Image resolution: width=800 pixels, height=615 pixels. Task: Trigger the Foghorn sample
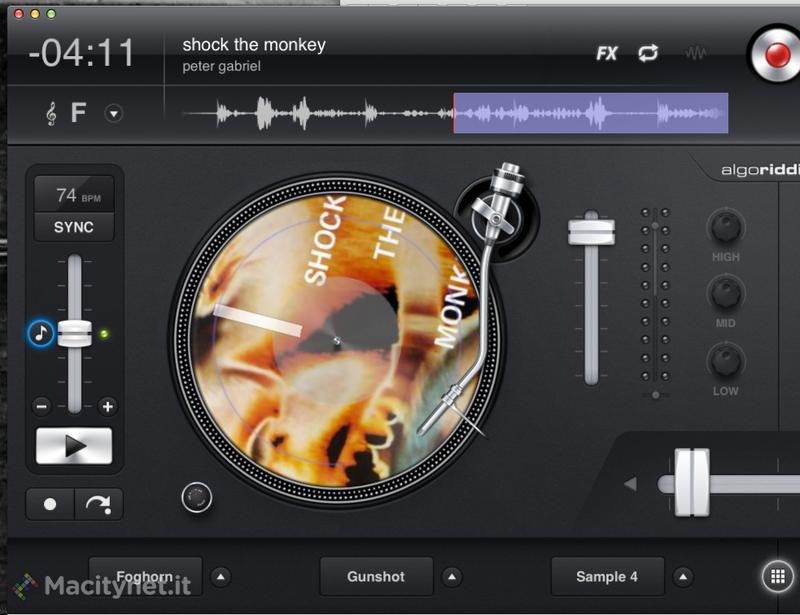point(145,577)
